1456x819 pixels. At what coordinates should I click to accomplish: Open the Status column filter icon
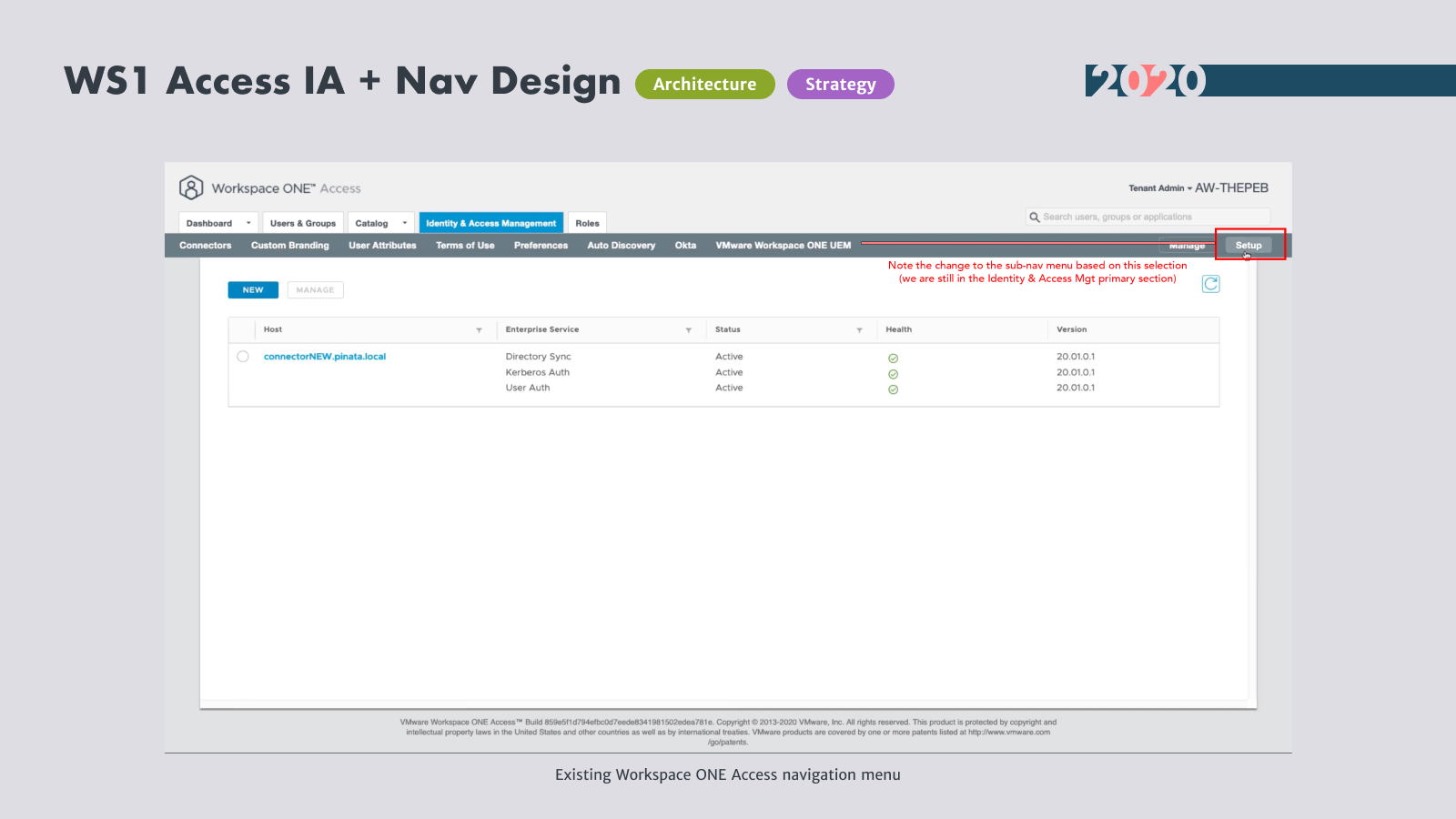point(859,330)
